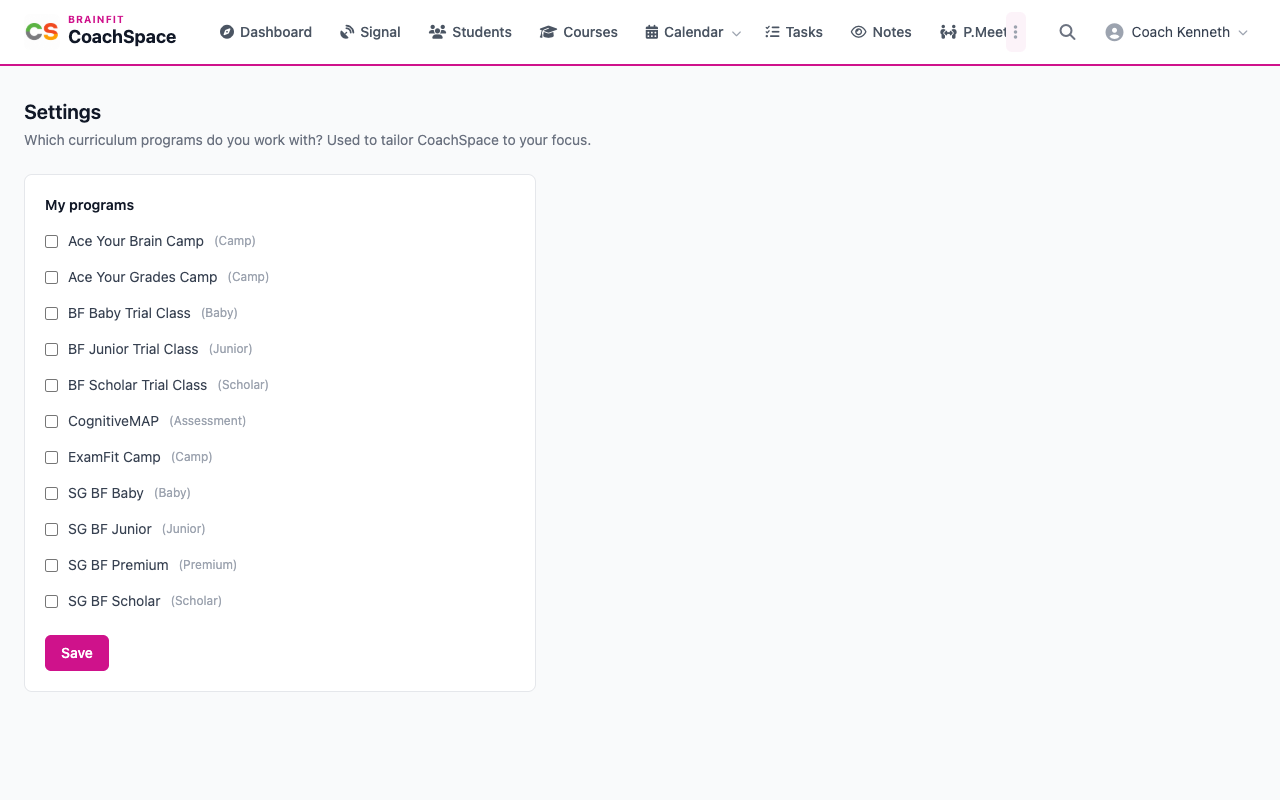The width and height of the screenshot is (1280, 800).
Task: Click the ExamFit Camp label
Action: click(114, 457)
